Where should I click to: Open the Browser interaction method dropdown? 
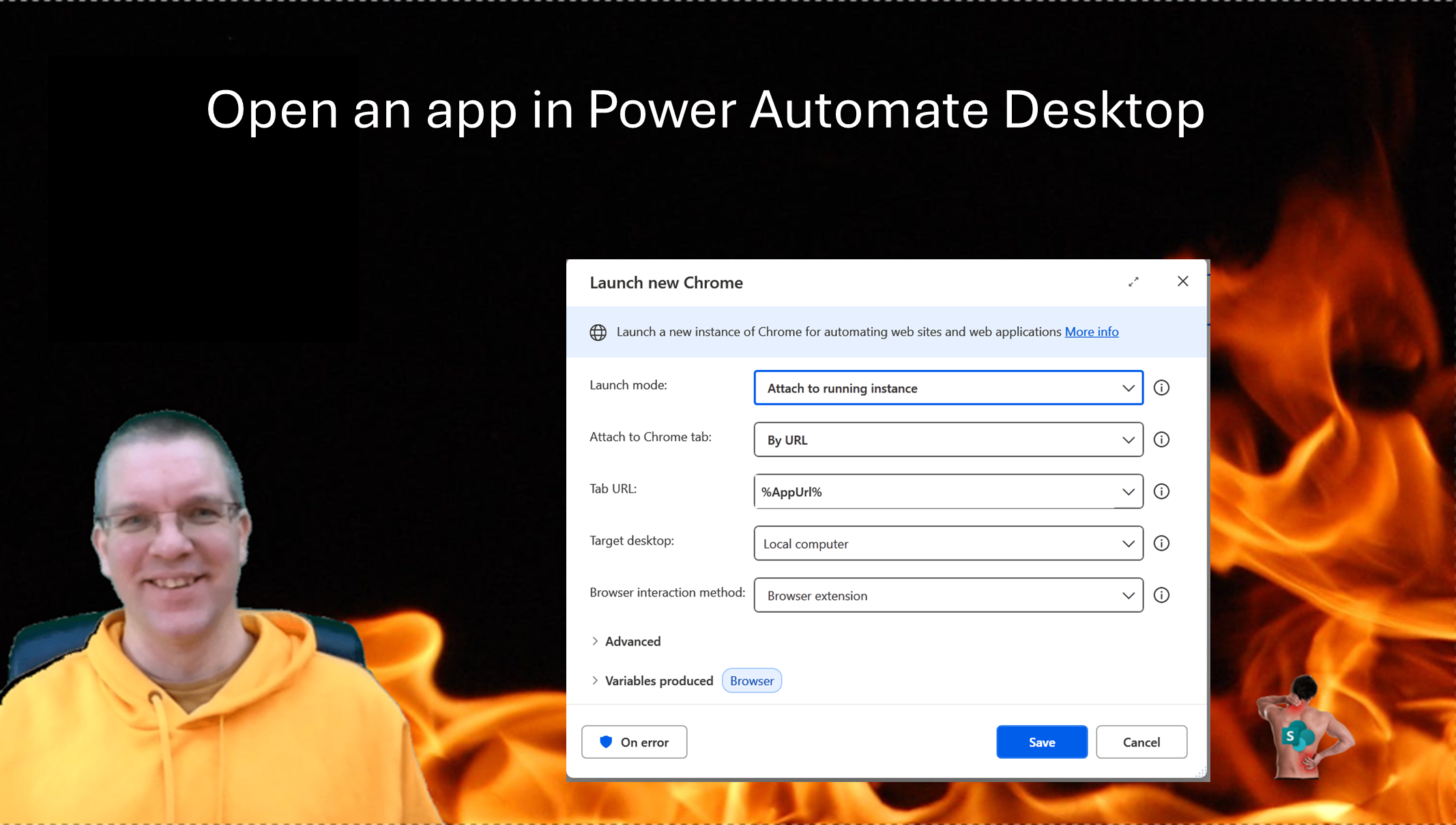click(1128, 595)
